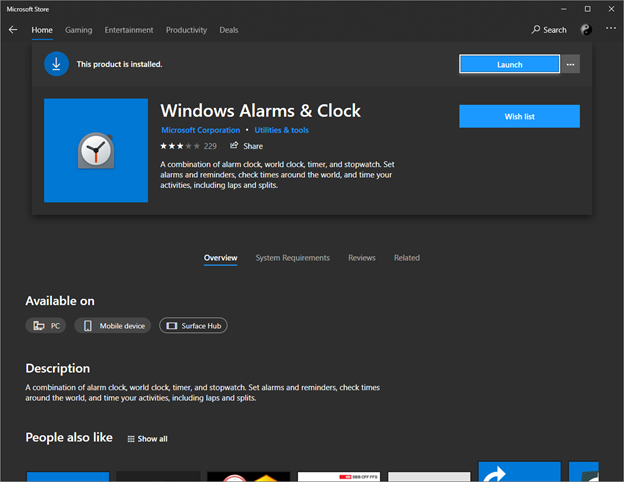Close the Microsoft Store window
The width and height of the screenshot is (624, 482).
coord(611,9)
